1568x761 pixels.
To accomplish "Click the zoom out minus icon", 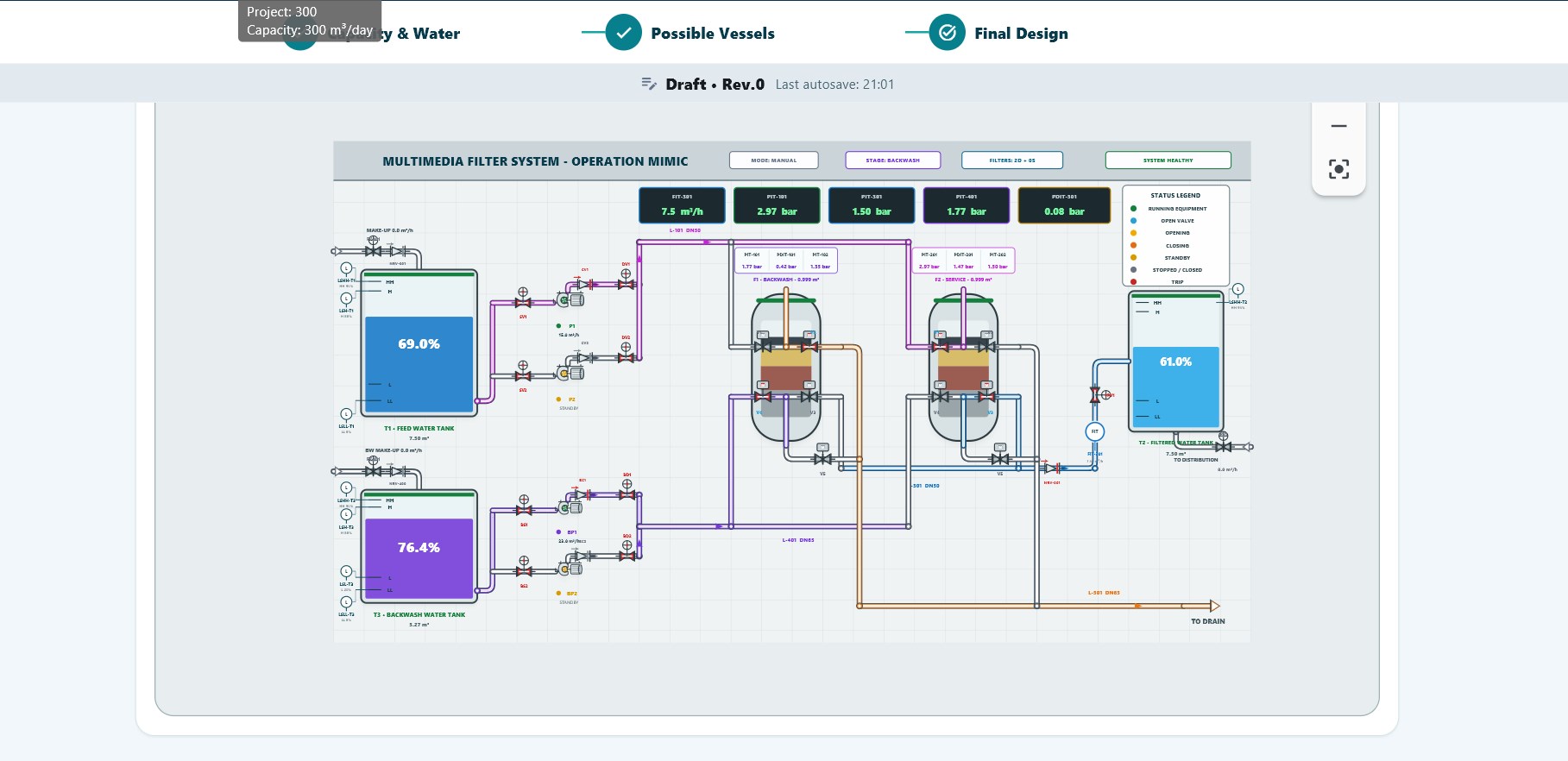I will [1338, 126].
